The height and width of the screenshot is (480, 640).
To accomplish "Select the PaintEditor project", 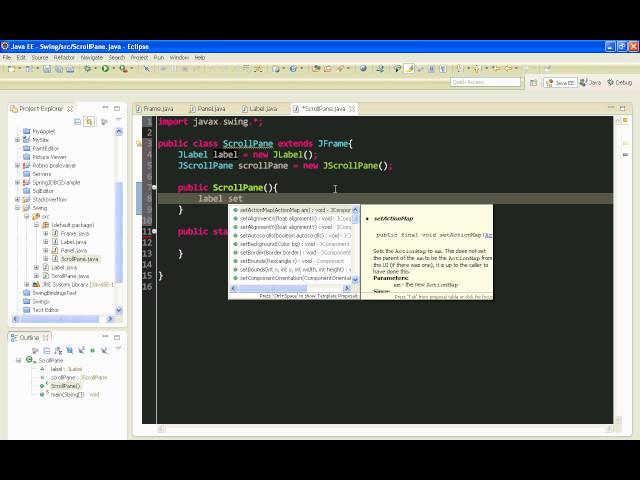I will click(45, 149).
